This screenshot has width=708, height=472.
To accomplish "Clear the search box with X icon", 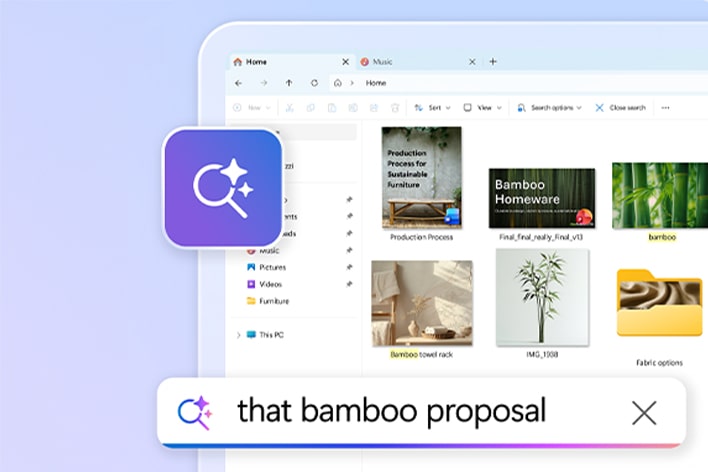I will (x=644, y=412).
